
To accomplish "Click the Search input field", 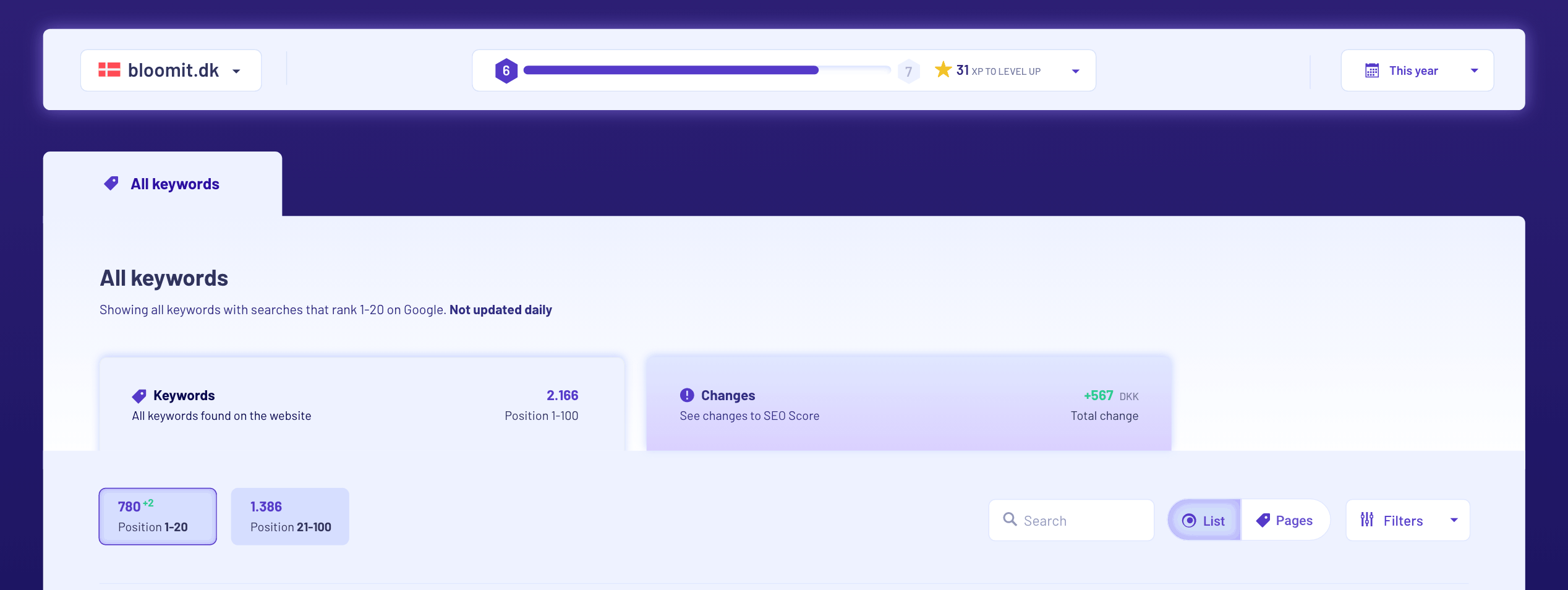I will coord(1082,521).
